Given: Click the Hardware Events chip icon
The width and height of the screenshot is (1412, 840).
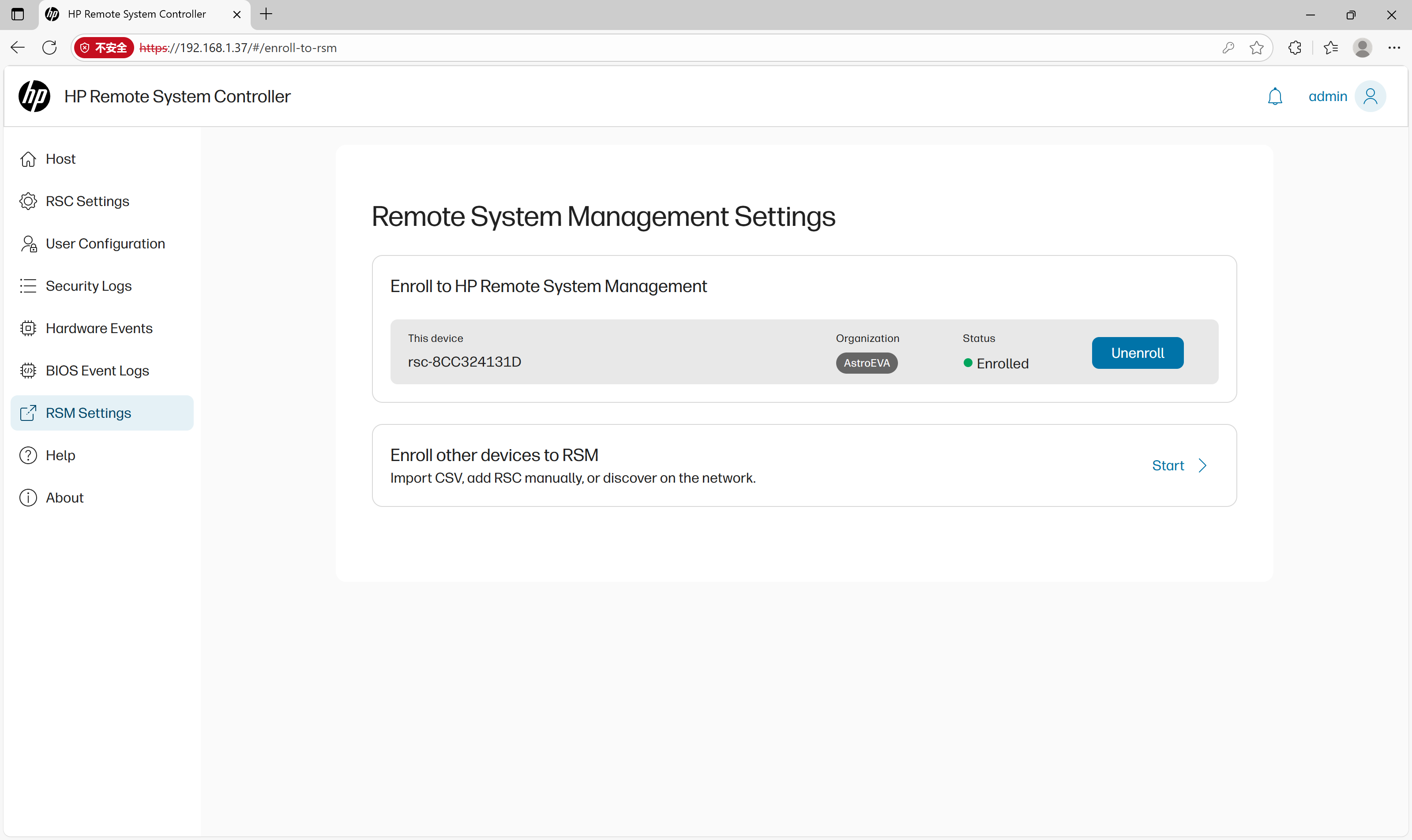Looking at the screenshot, I should point(28,328).
